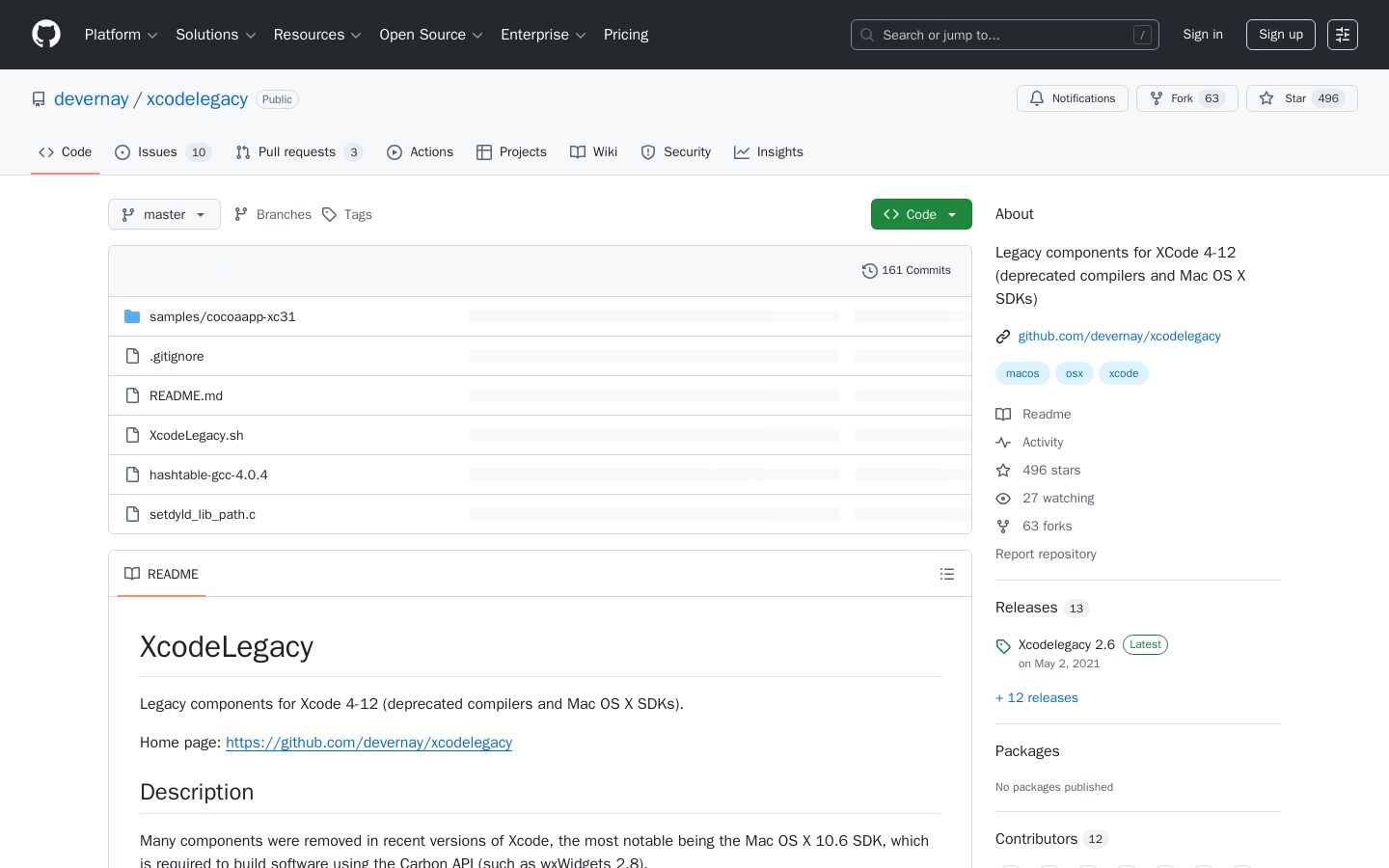
Task: Click the macos topic tag
Action: [x=1022, y=373]
